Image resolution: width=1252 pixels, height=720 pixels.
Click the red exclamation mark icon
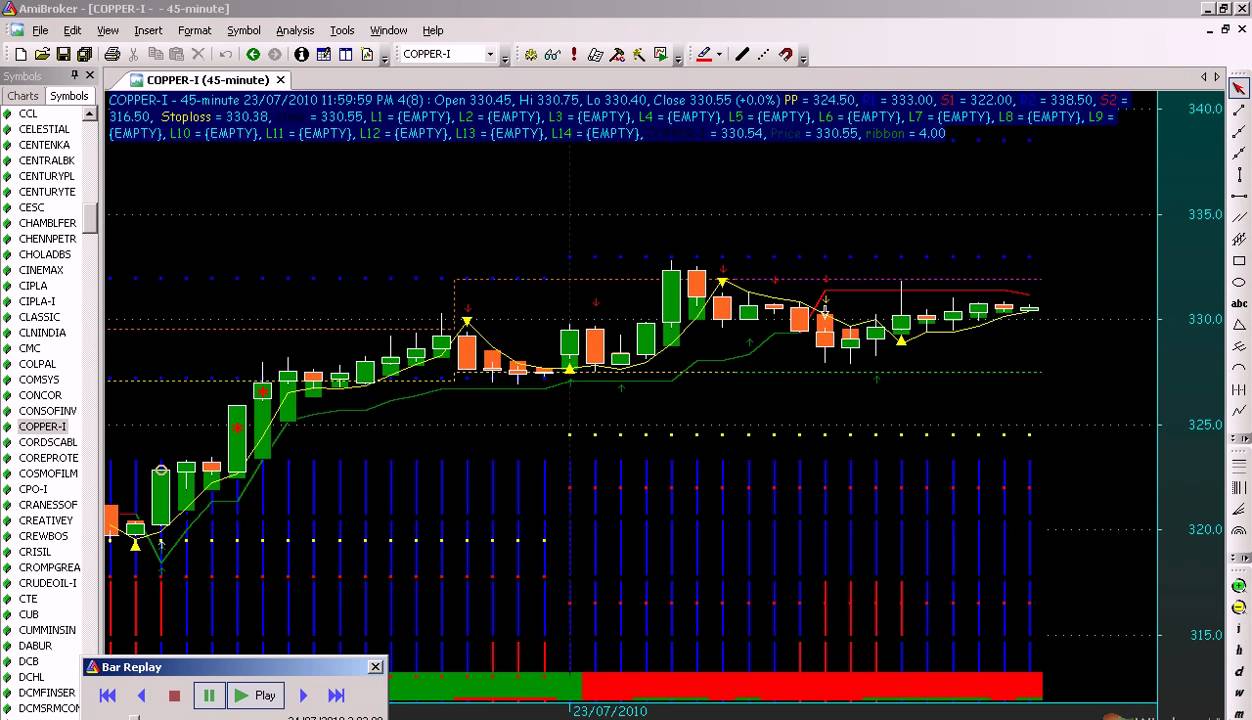(574, 54)
